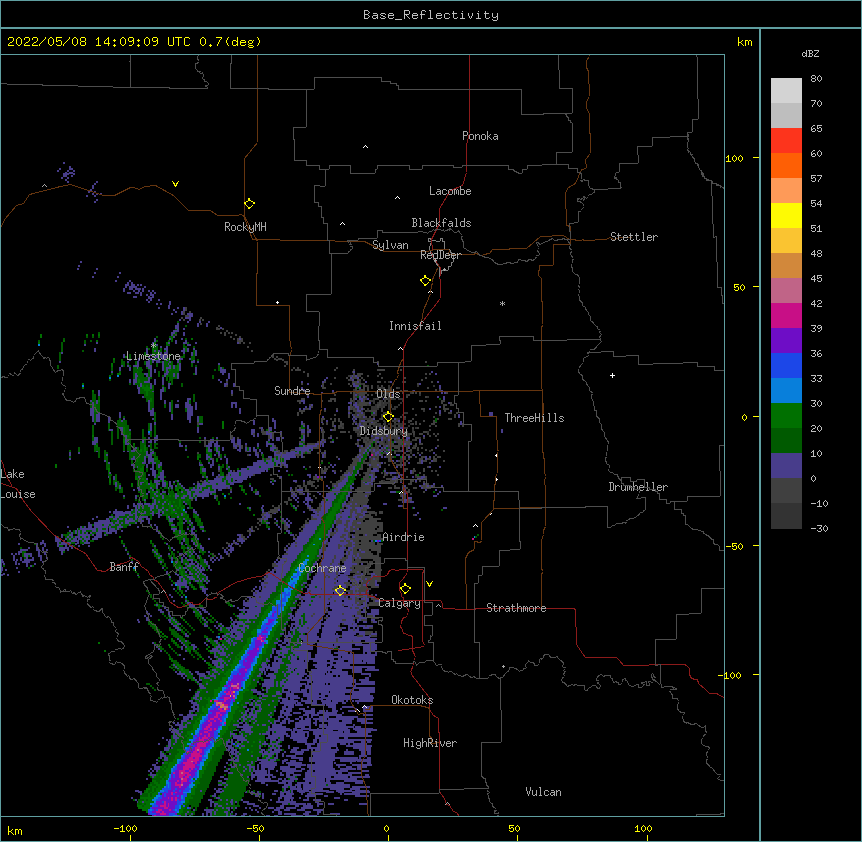
Task: Click the Stettler city label
Action: pyautogui.click(x=634, y=237)
